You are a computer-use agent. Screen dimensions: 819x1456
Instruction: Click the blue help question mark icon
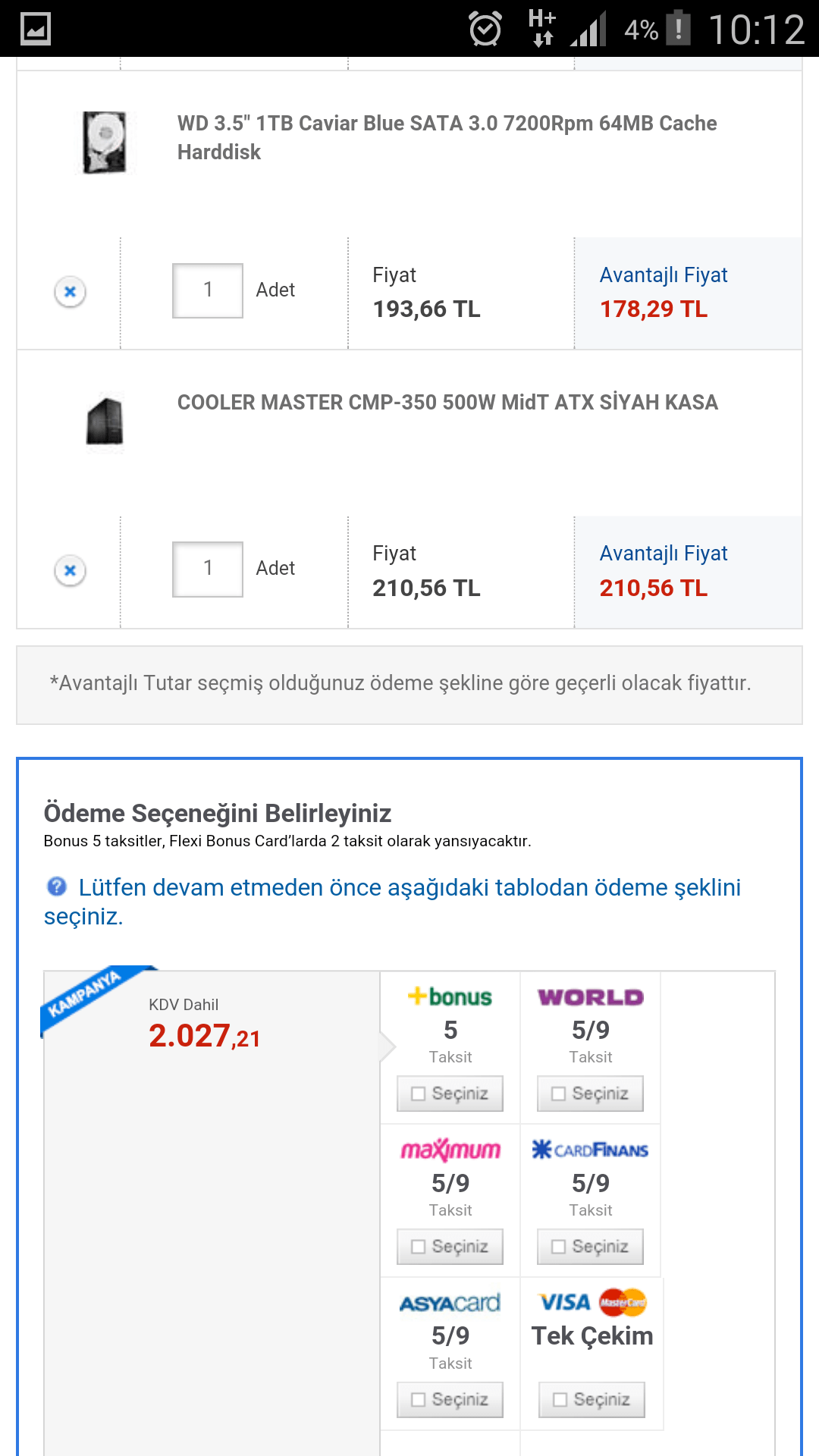click(x=55, y=886)
